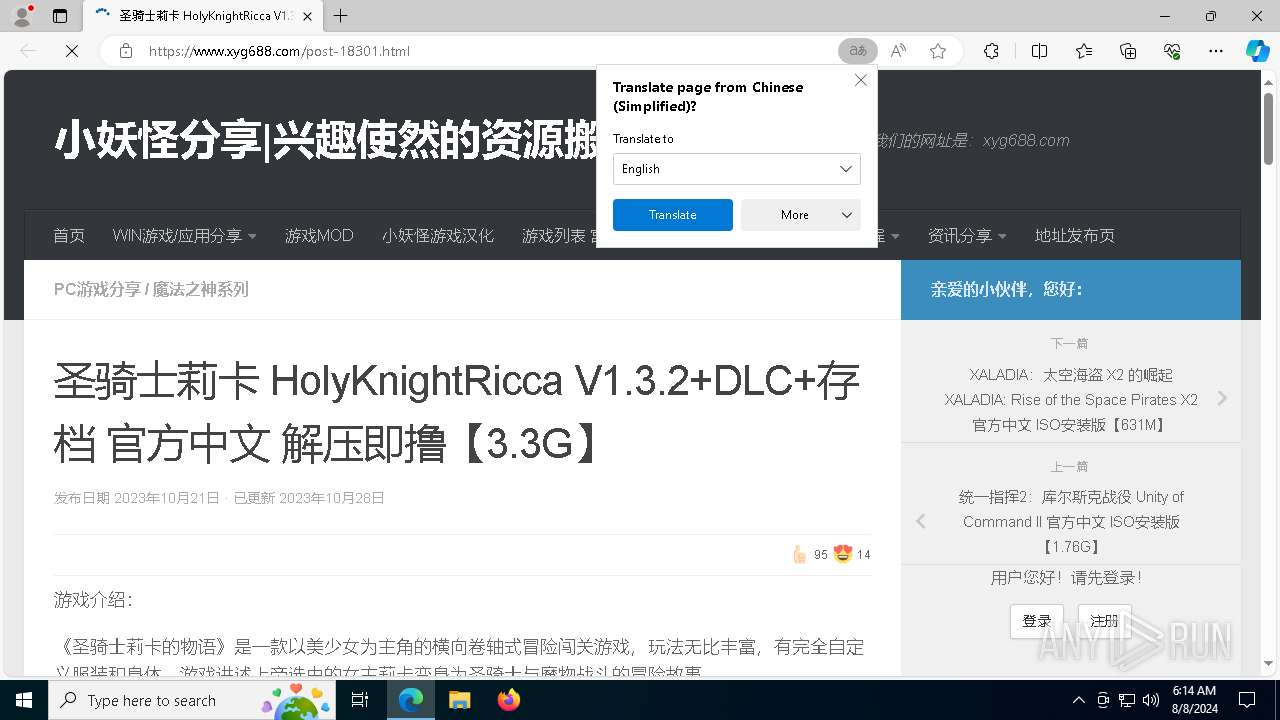Open the tab actions menu icon
Screen dimensions: 1280x720
pos(60,16)
